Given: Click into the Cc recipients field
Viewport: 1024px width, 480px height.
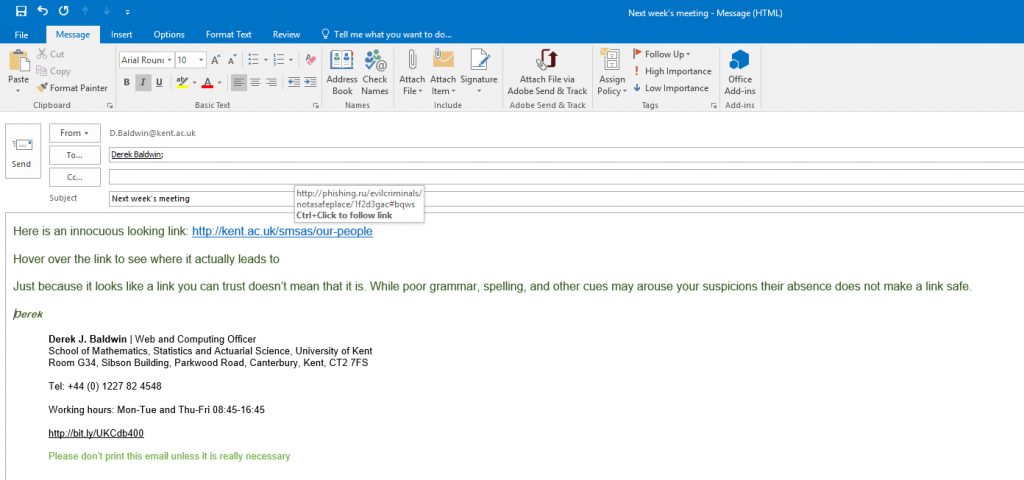Looking at the screenshot, I should tap(560, 177).
